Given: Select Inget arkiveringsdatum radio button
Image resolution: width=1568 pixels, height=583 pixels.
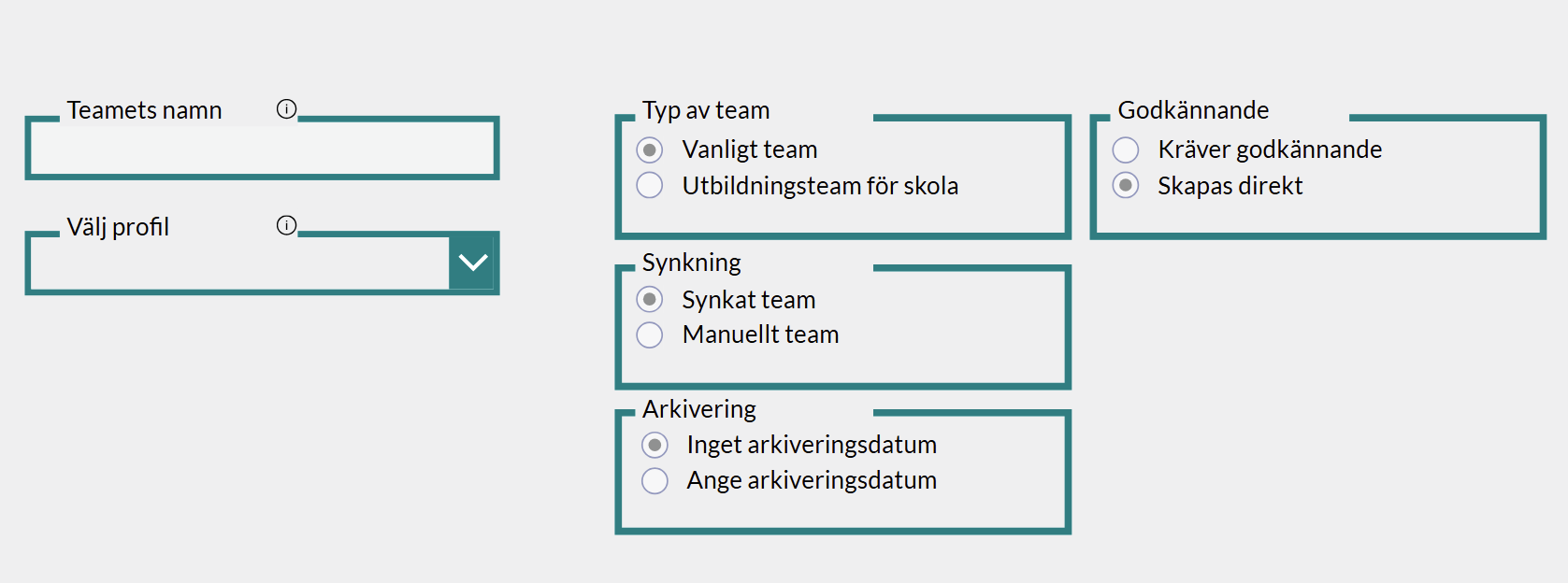Looking at the screenshot, I should tap(655, 445).
